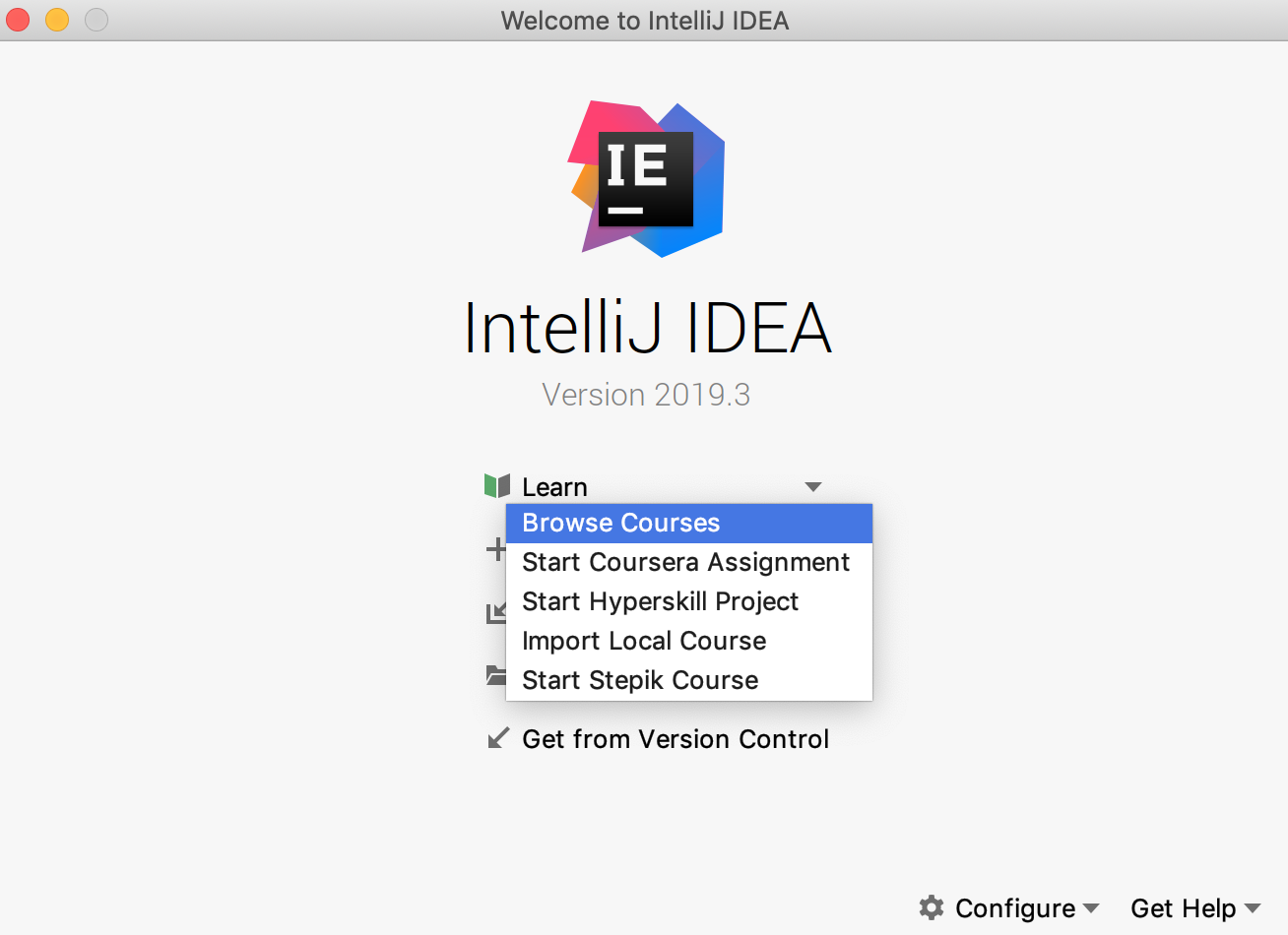
Task: Choose Start Hyperskill Project
Action: pyautogui.click(x=689, y=601)
